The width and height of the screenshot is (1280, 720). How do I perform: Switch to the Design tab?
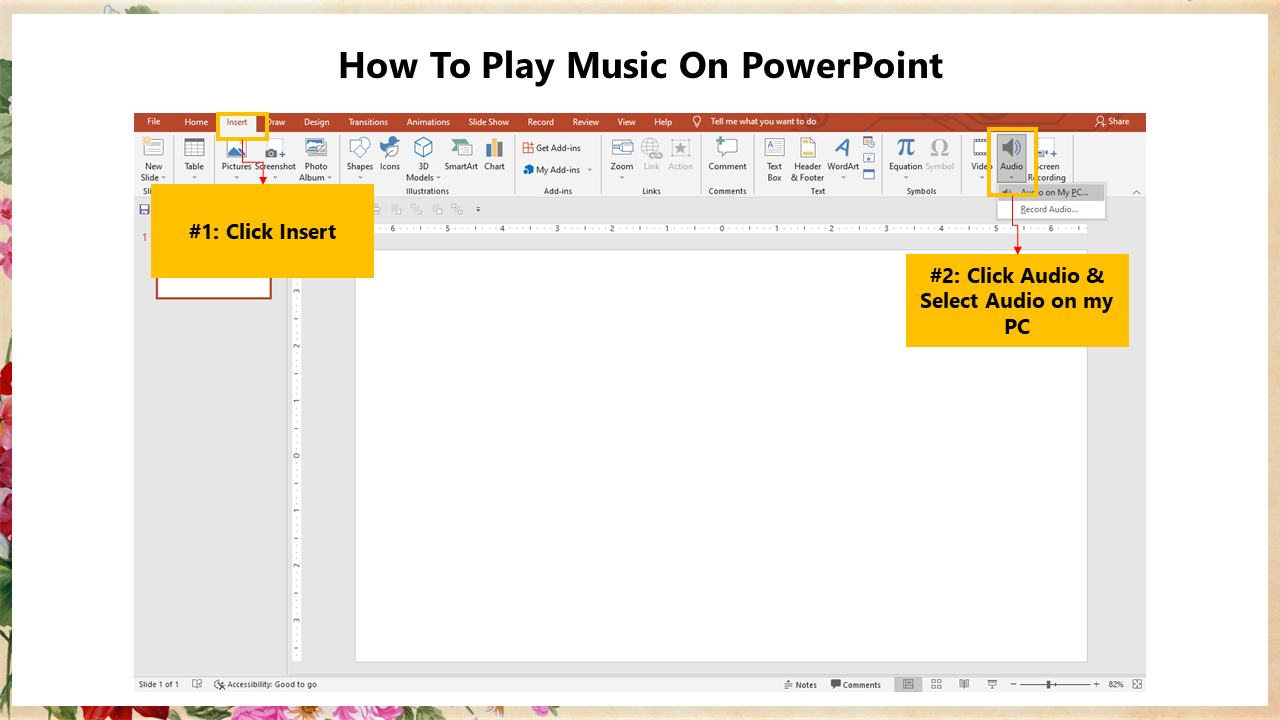(x=317, y=122)
